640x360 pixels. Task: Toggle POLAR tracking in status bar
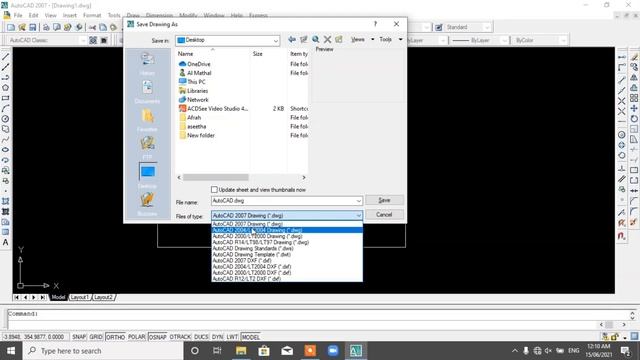point(137,337)
